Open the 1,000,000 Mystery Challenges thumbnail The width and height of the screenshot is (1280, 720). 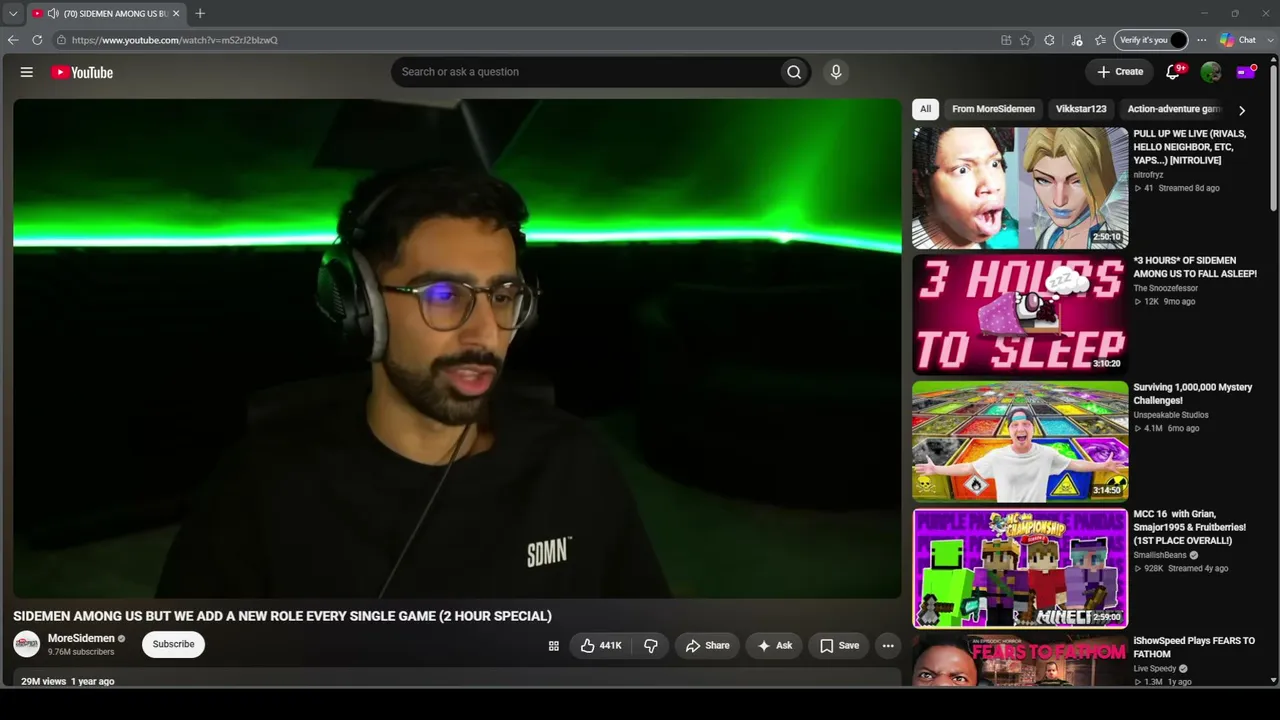coord(1020,441)
